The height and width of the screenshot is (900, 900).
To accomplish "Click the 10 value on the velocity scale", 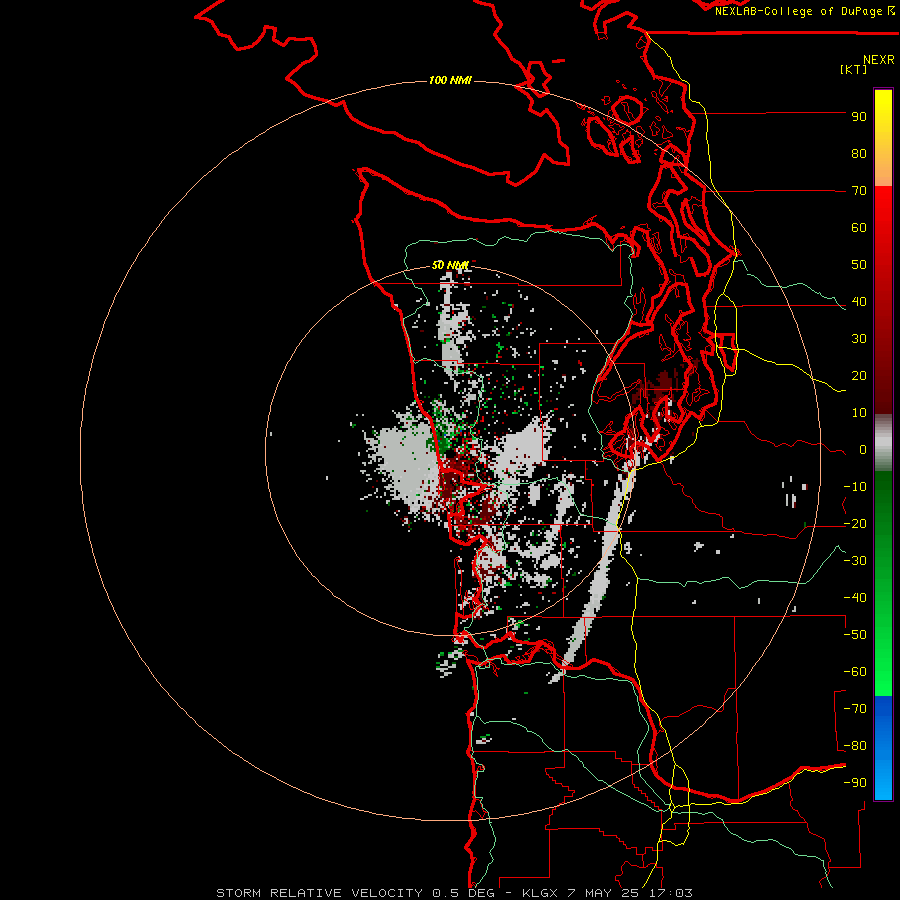I will coord(859,413).
